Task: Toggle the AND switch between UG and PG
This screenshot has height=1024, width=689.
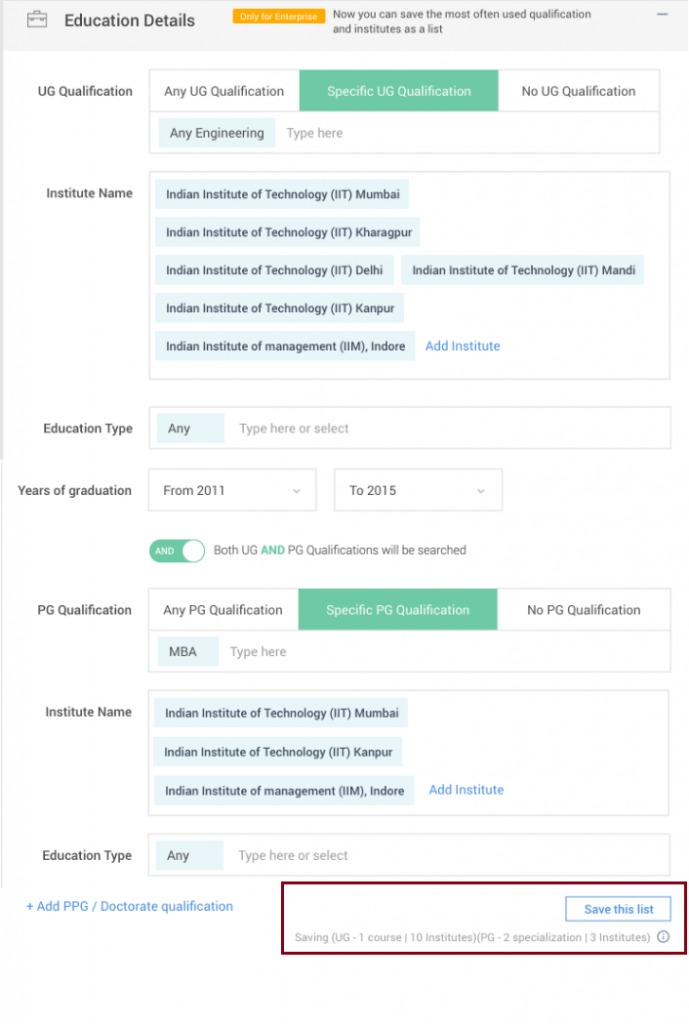Action: (177, 551)
